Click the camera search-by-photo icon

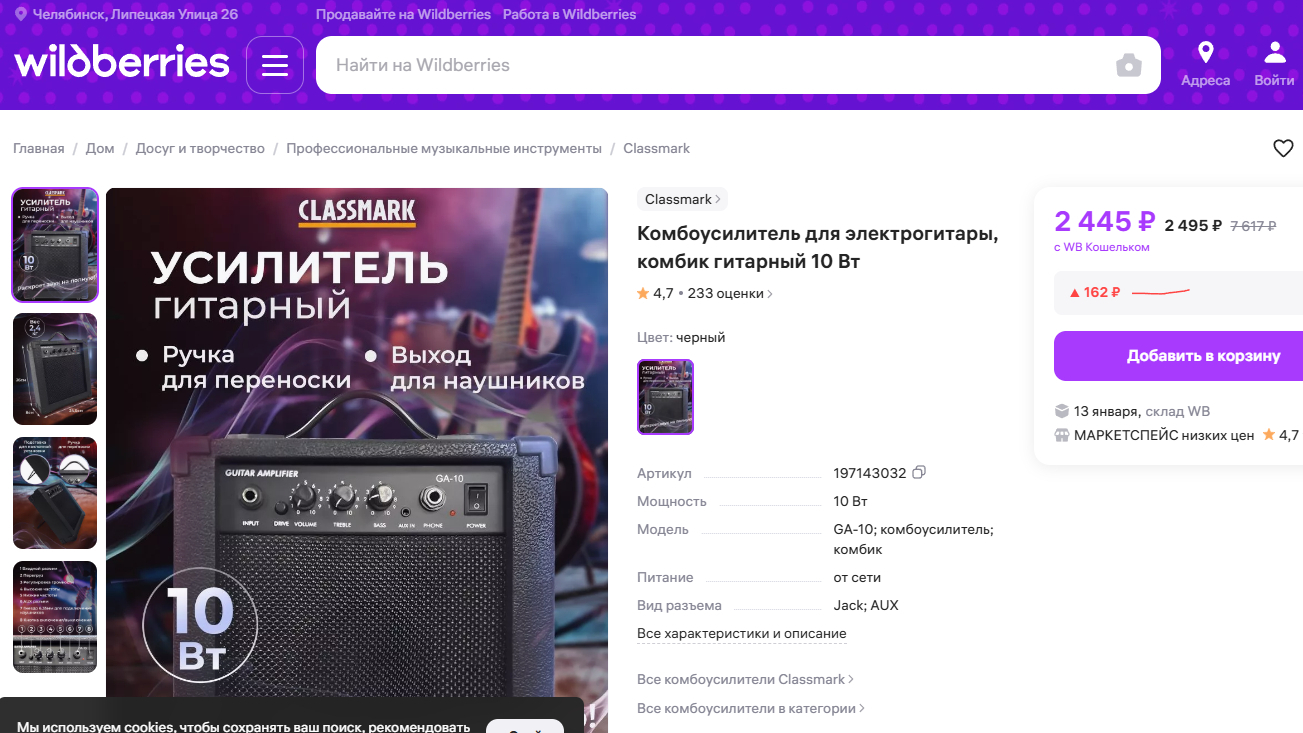[x=1129, y=65]
